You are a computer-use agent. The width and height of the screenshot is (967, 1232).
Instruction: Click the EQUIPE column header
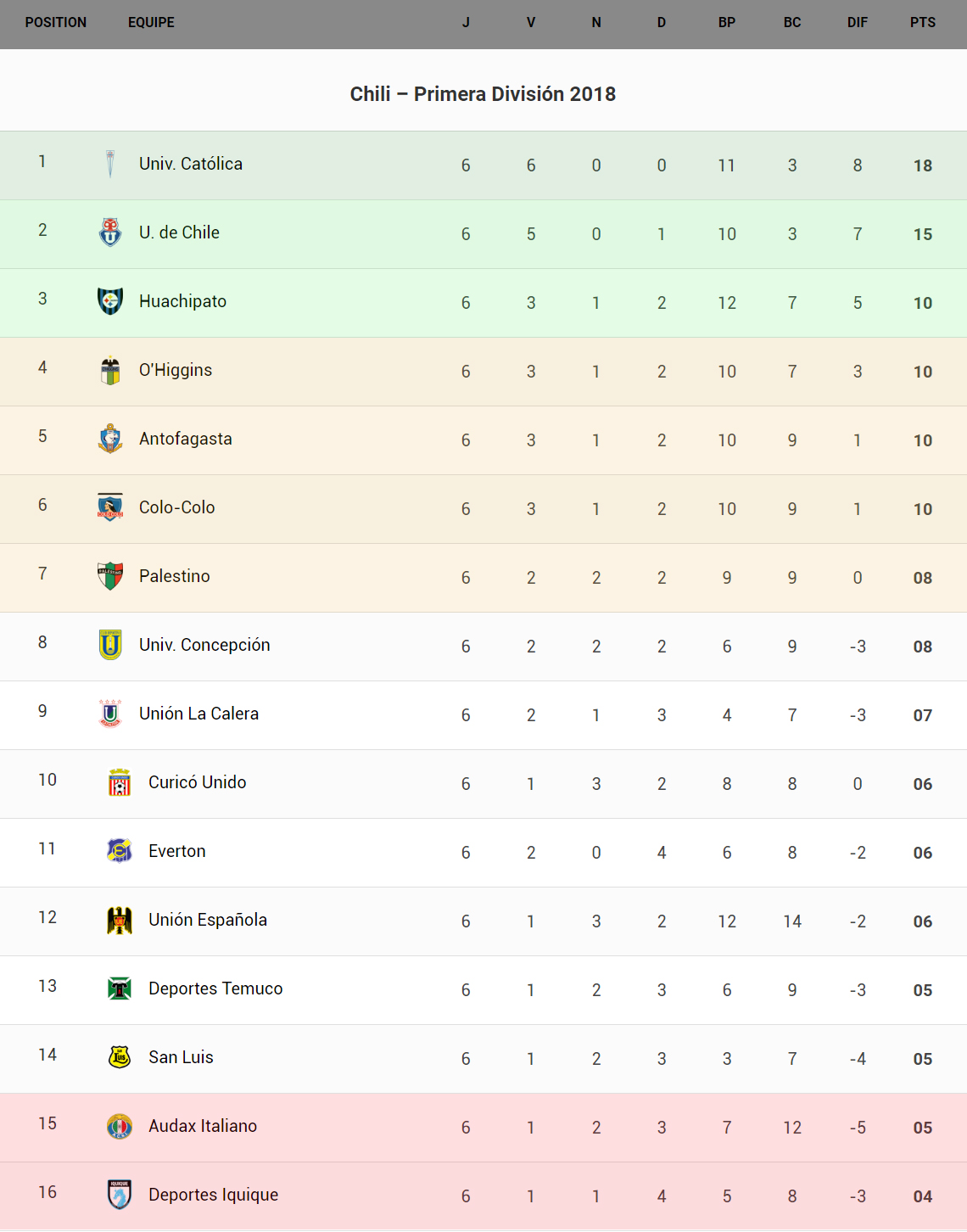tap(151, 23)
